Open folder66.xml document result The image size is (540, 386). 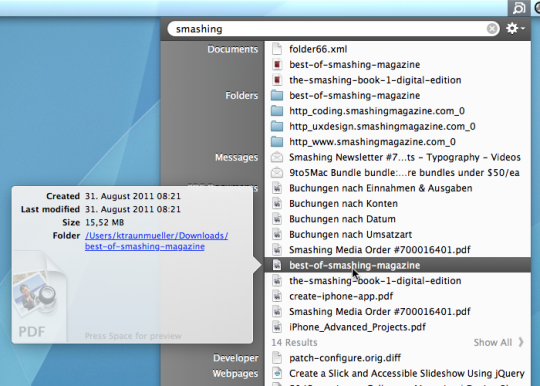318,49
